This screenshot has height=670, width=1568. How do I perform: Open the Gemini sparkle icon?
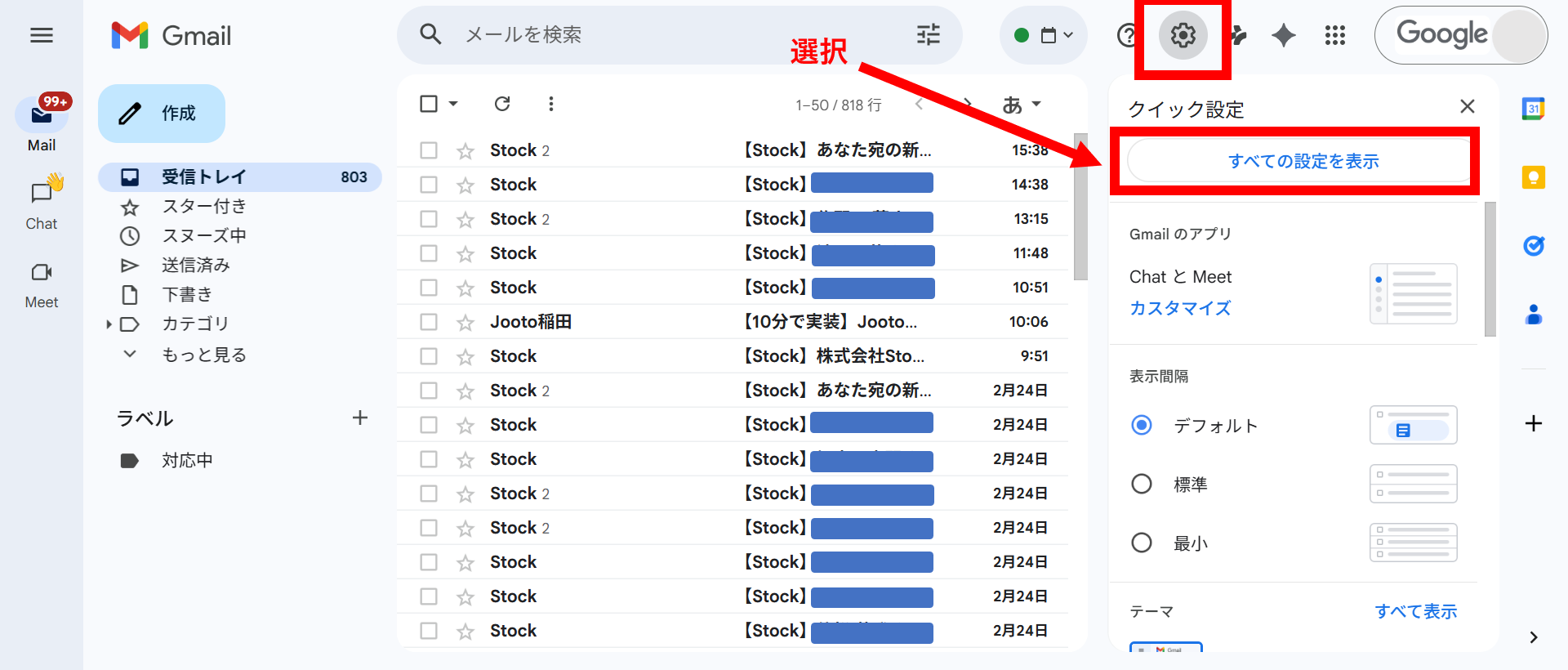tap(1284, 35)
